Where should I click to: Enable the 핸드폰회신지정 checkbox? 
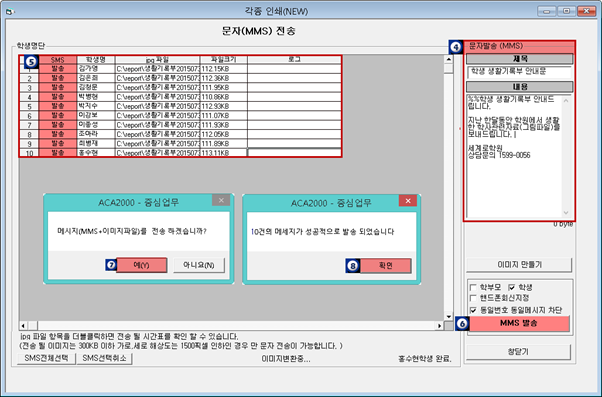click(x=473, y=298)
